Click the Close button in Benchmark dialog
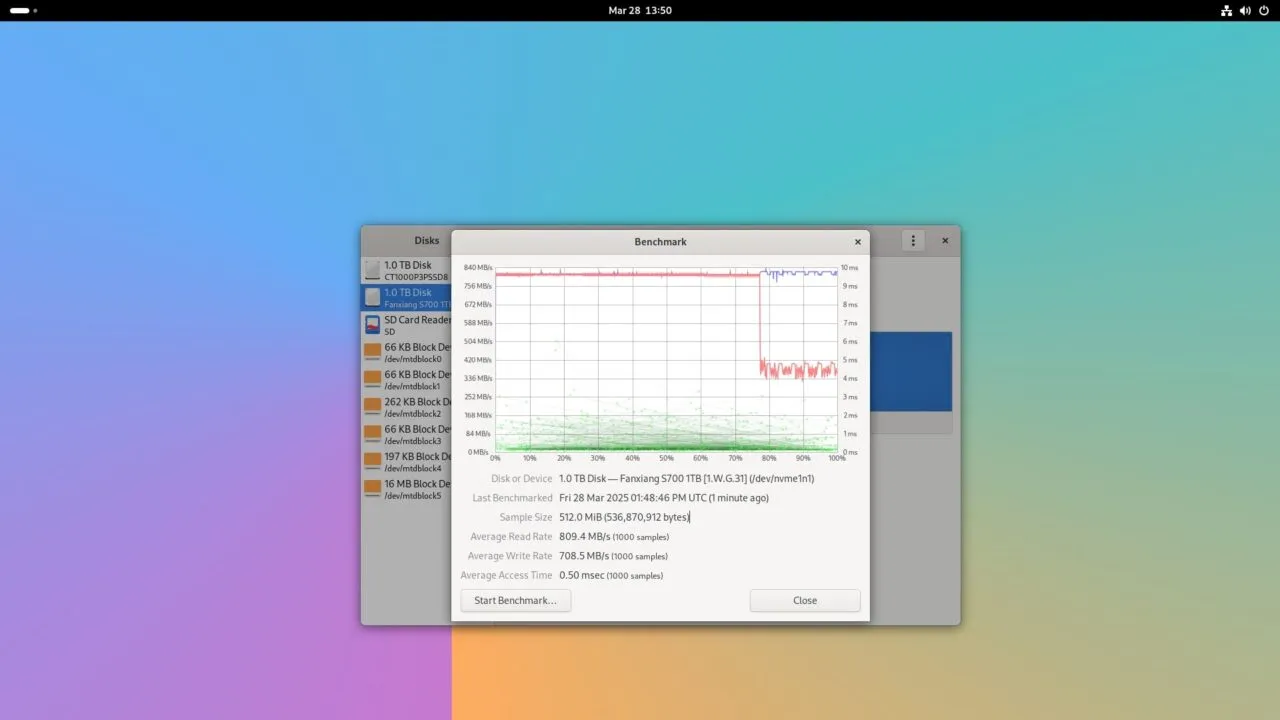Image resolution: width=1280 pixels, height=720 pixels. point(805,601)
